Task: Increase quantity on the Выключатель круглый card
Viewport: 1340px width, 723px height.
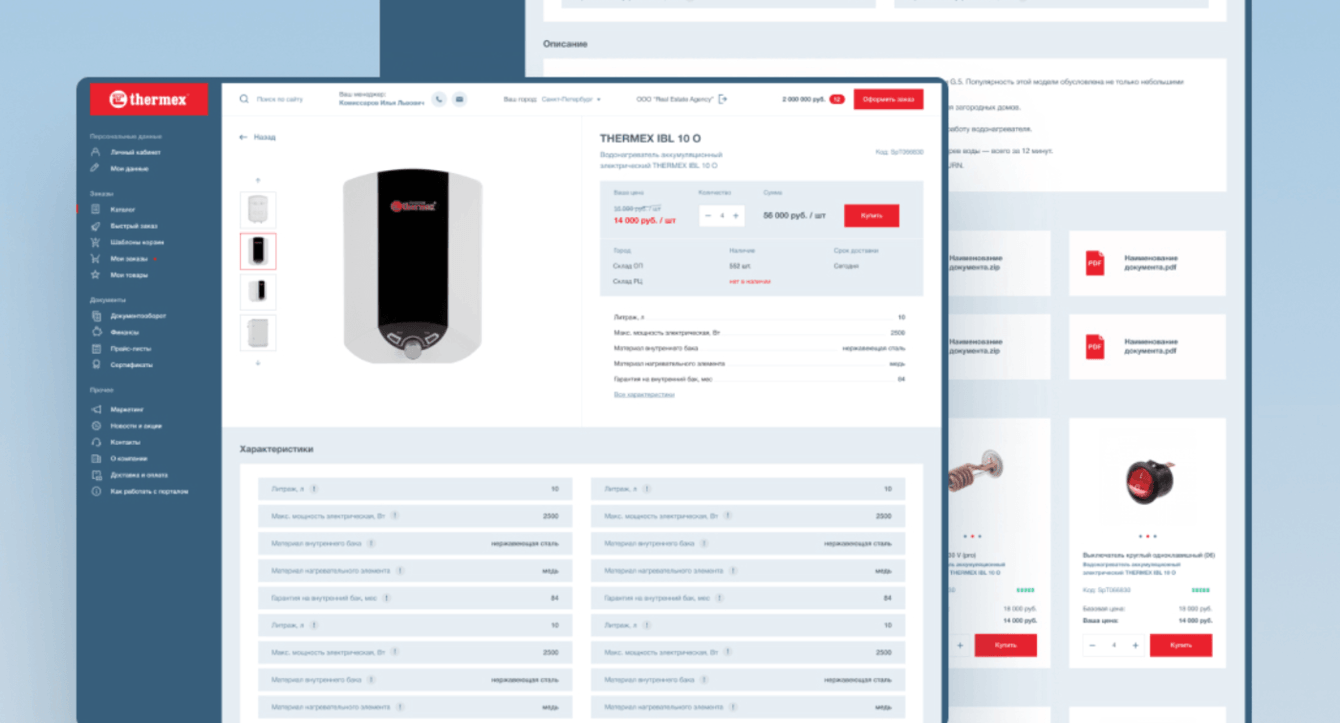Action: [1135, 645]
